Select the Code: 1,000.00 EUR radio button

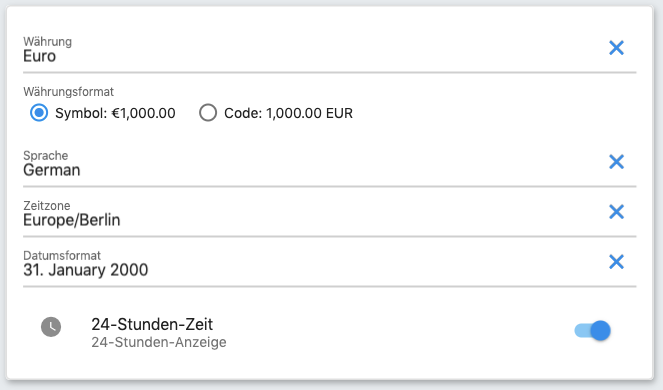tap(208, 113)
